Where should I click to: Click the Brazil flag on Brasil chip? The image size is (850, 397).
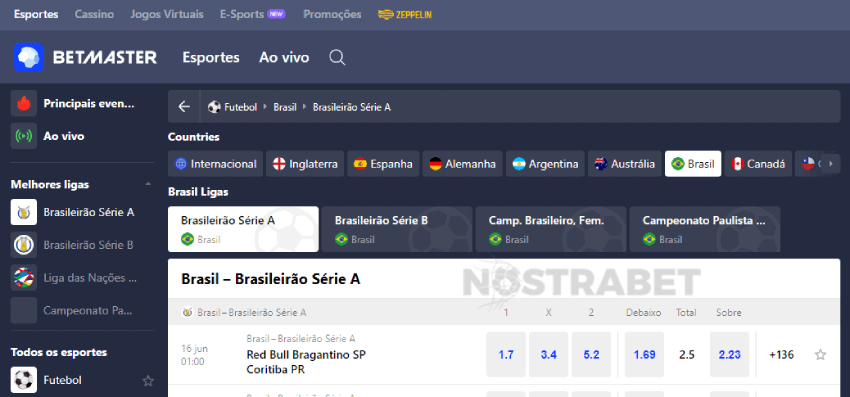[x=678, y=164]
